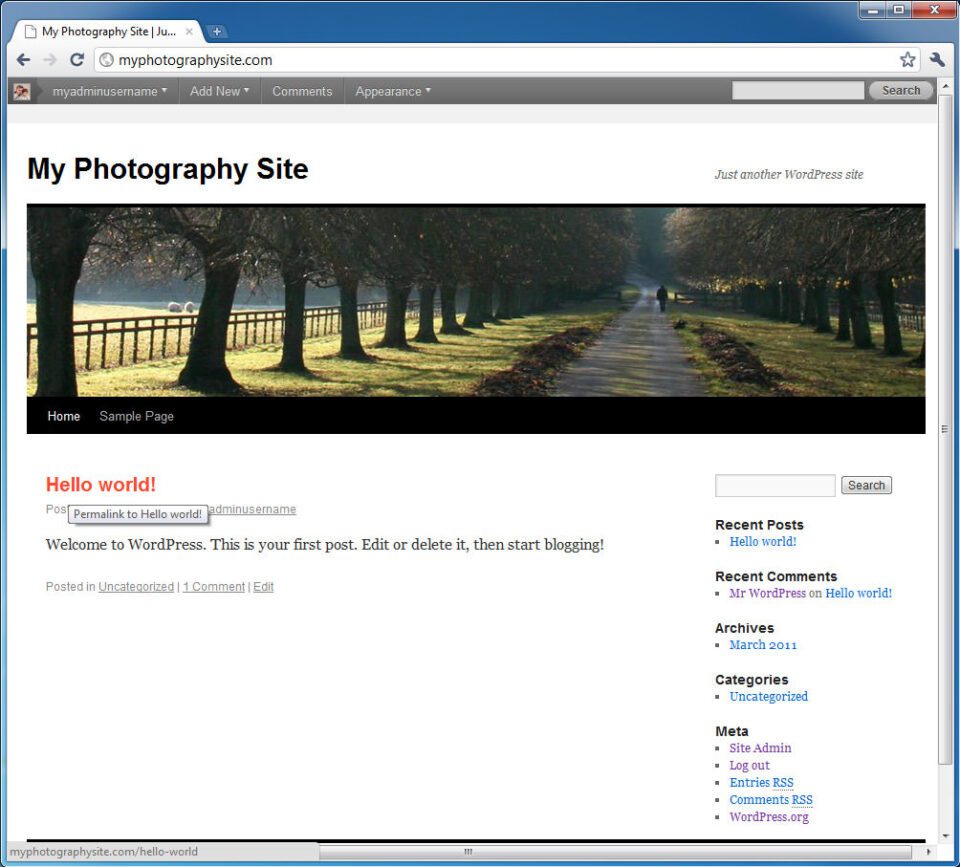Open Hello world! in Recent Comments
The height and width of the screenshot is (867, 960).
pos(858,593)
